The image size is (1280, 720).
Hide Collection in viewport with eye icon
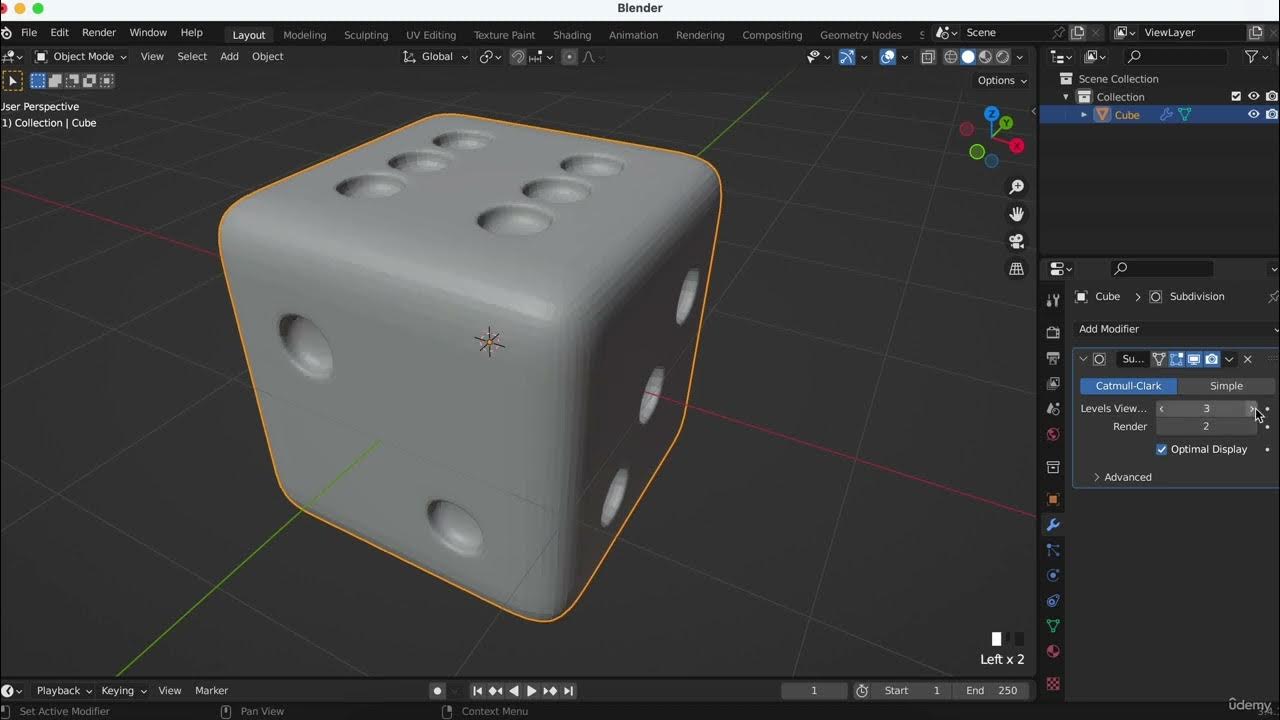[1253, 97]
